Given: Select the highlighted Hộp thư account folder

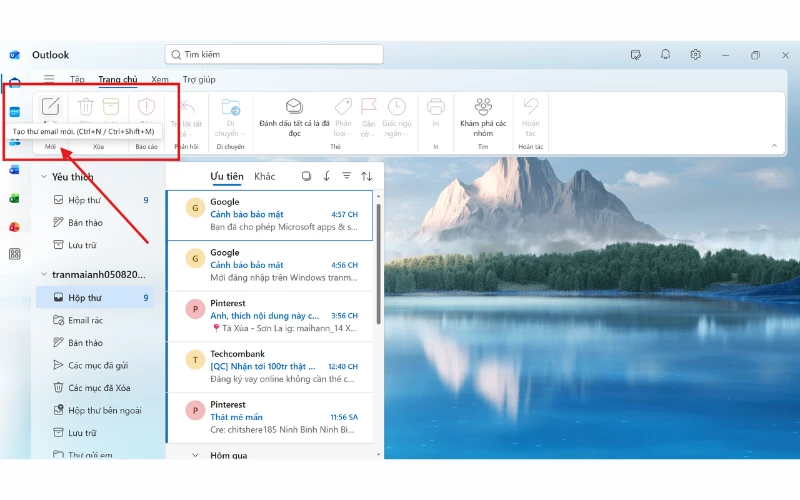Looking at the screenshot, I should click(x=95, y=297).
